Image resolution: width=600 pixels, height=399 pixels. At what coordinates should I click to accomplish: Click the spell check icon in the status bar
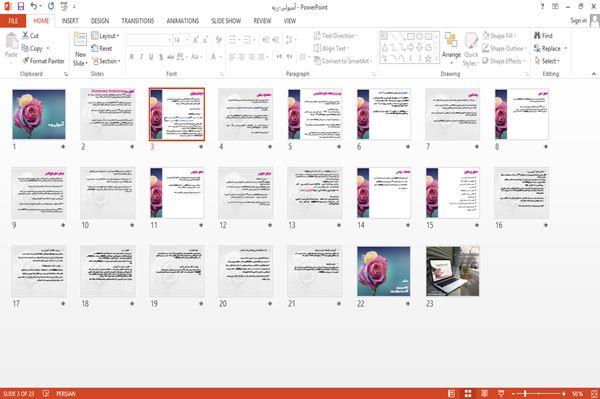pyautogui.click(x=46, y=393)
